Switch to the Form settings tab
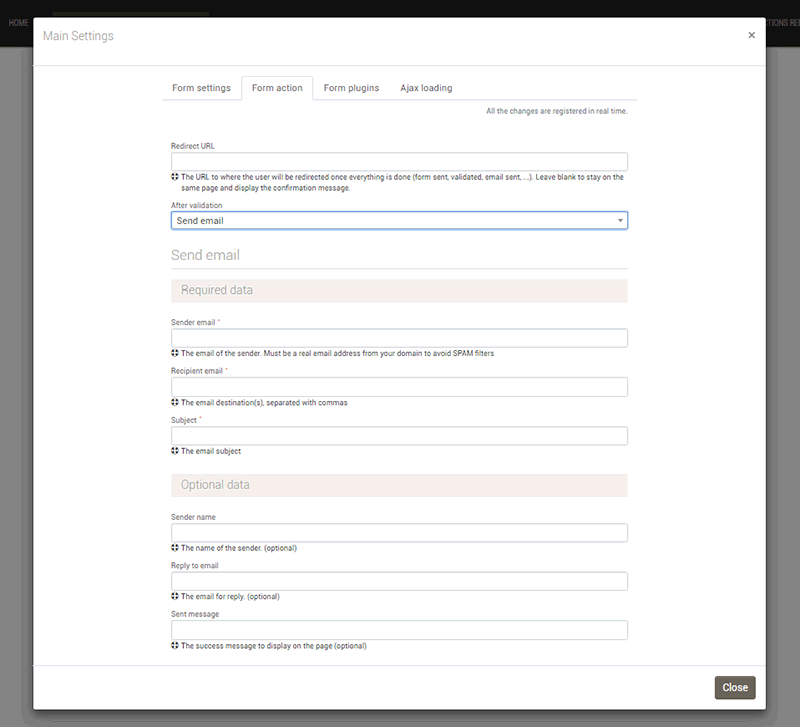Viewport: 800px width, 727px height. [201, 88]
